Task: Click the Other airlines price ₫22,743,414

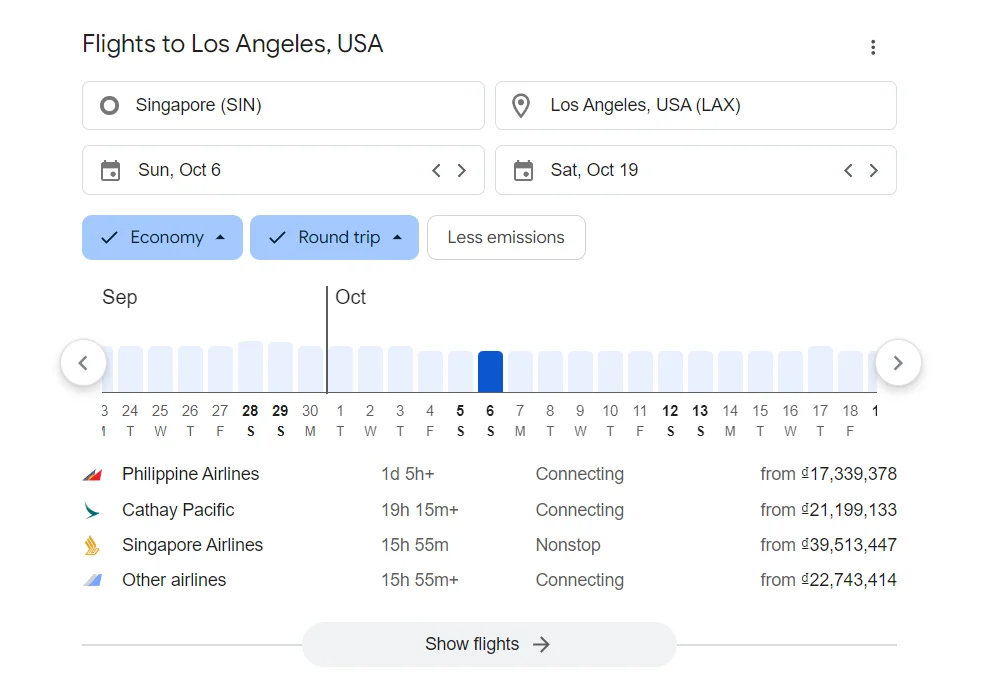Action: 849,580
